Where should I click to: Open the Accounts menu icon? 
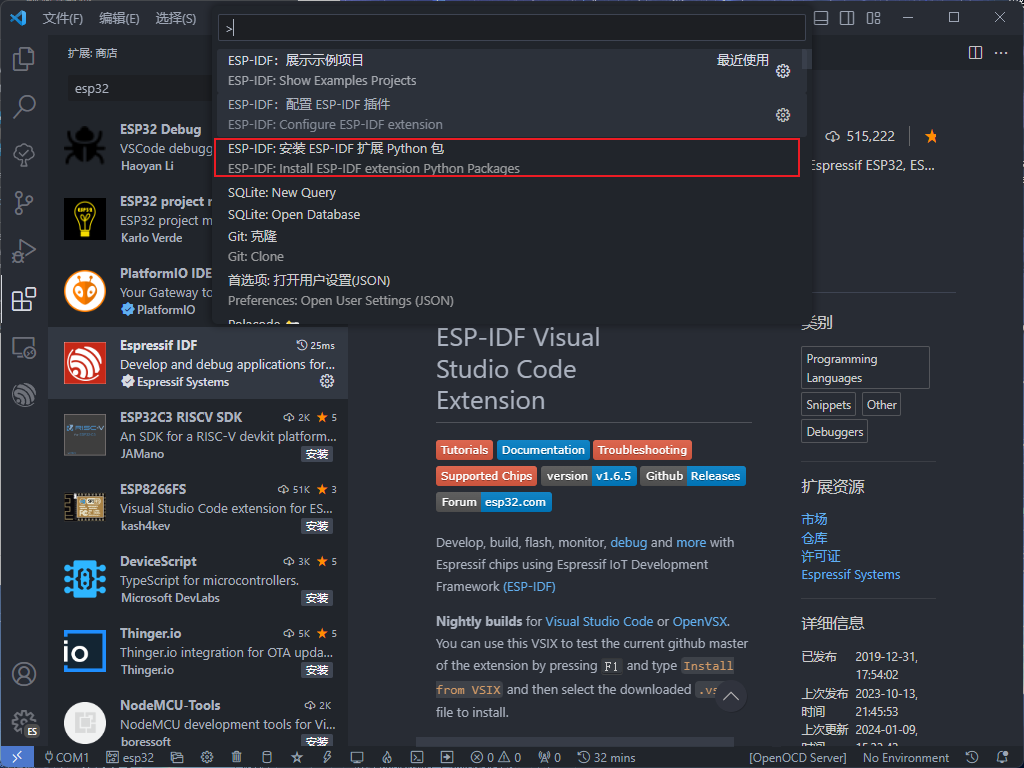tap(24, 674)
